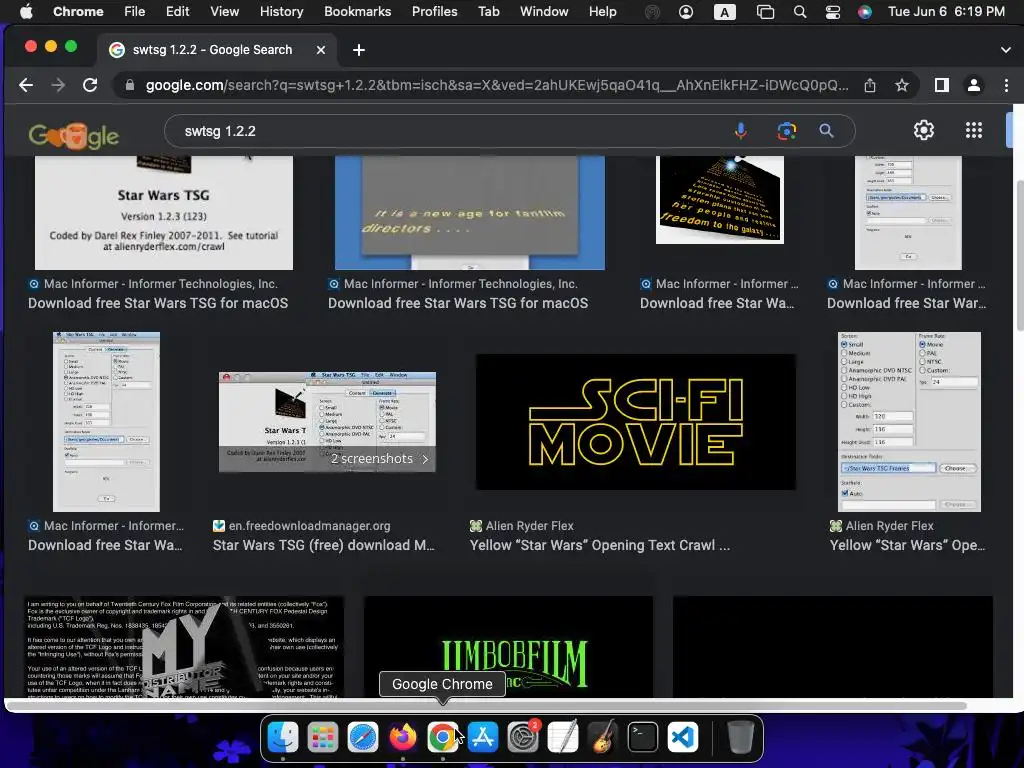Viewport: 1024px width, 768px height.
Task: Open the yellow crawl text thumbnail
Action: 720,200
